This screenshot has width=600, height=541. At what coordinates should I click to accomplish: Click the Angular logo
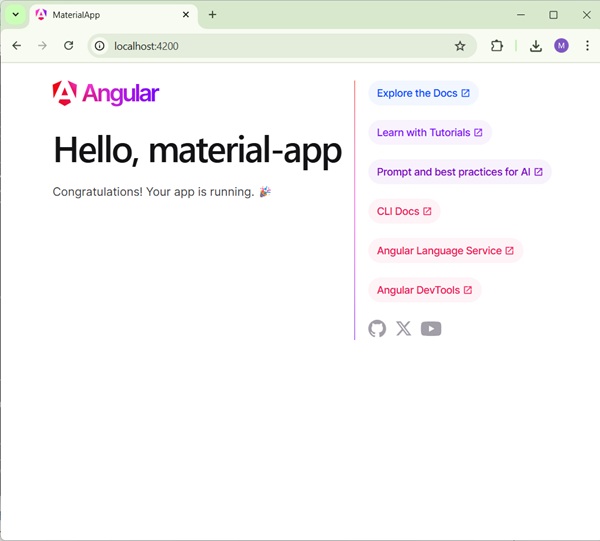point(106,93)
